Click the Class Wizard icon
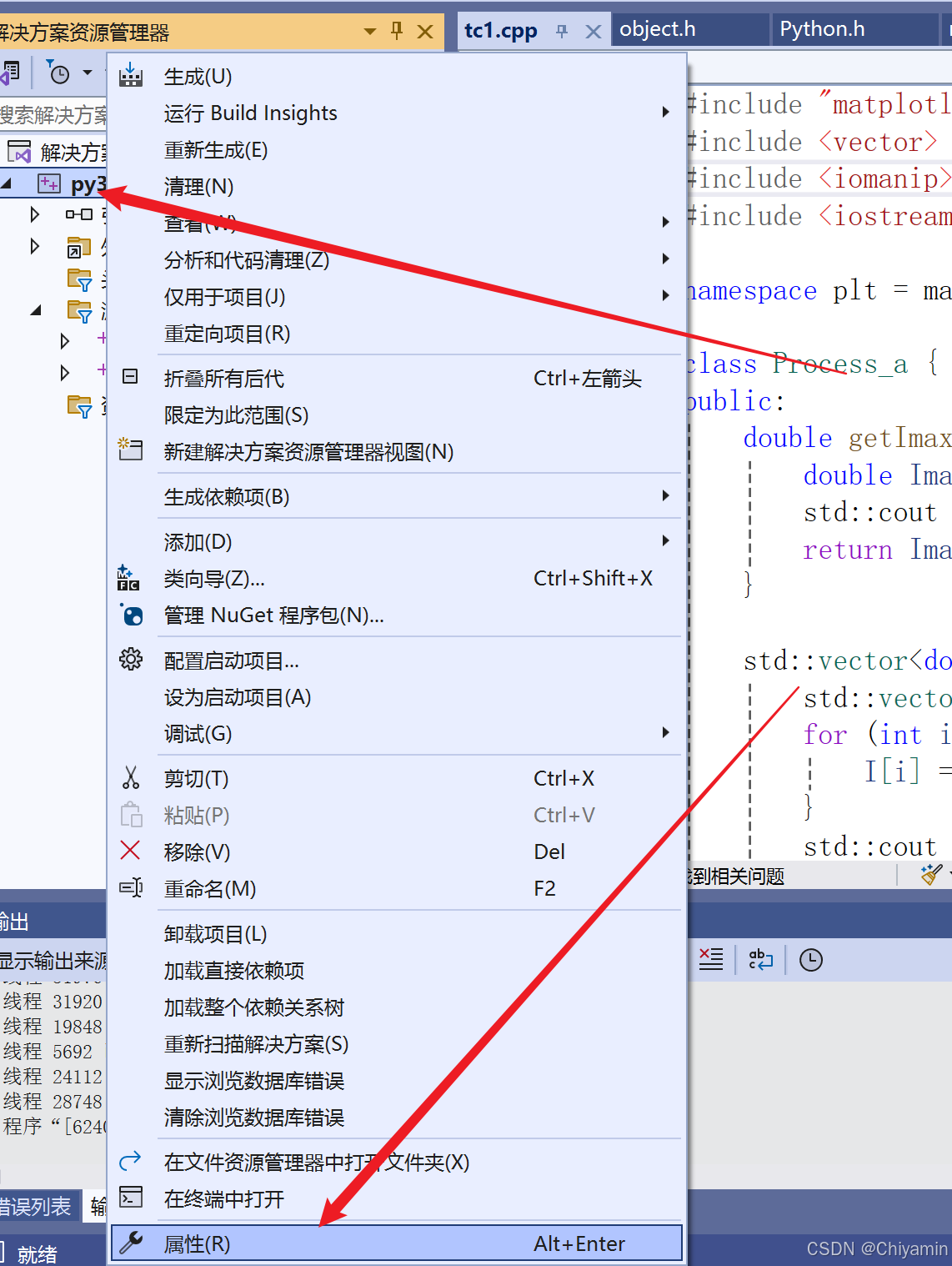The width and height of the screenshot is (952, 1266). (128, 578)
